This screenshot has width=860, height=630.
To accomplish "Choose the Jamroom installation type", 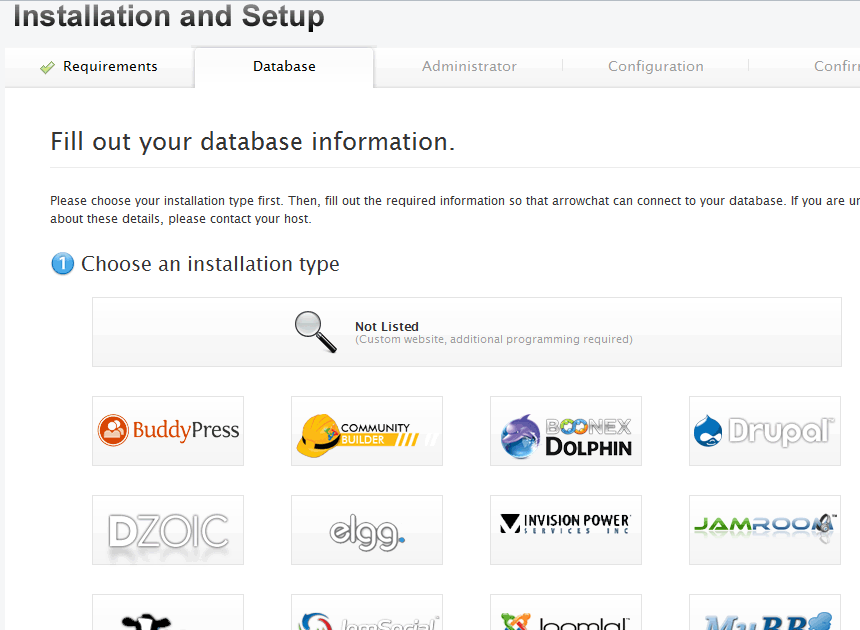I will pyautogui.click(x=765, y=530).
